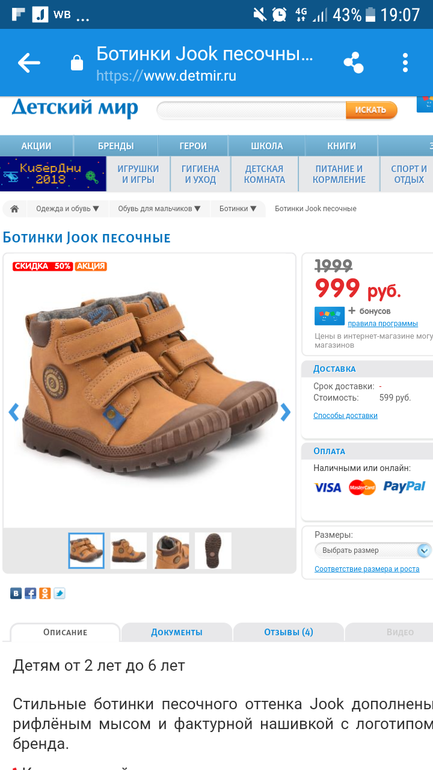Open Способы доставки link
The width and height of the screenshot is (433, 770).
coord(346,415)
